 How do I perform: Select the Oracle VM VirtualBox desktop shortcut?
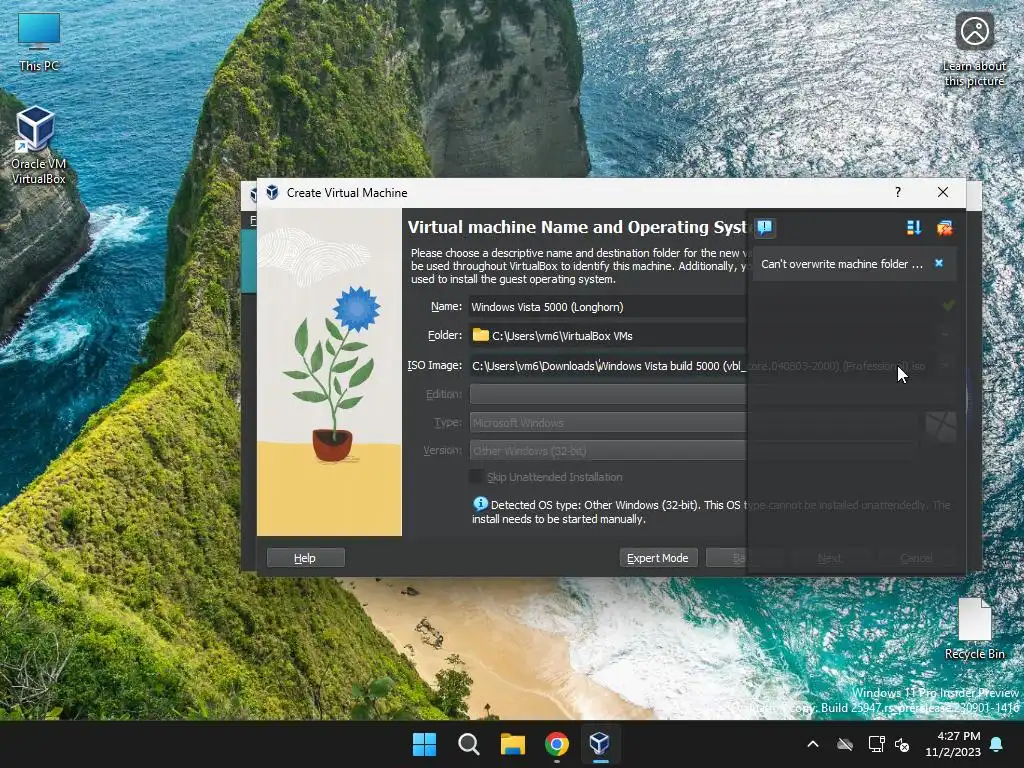pos(37,145)
